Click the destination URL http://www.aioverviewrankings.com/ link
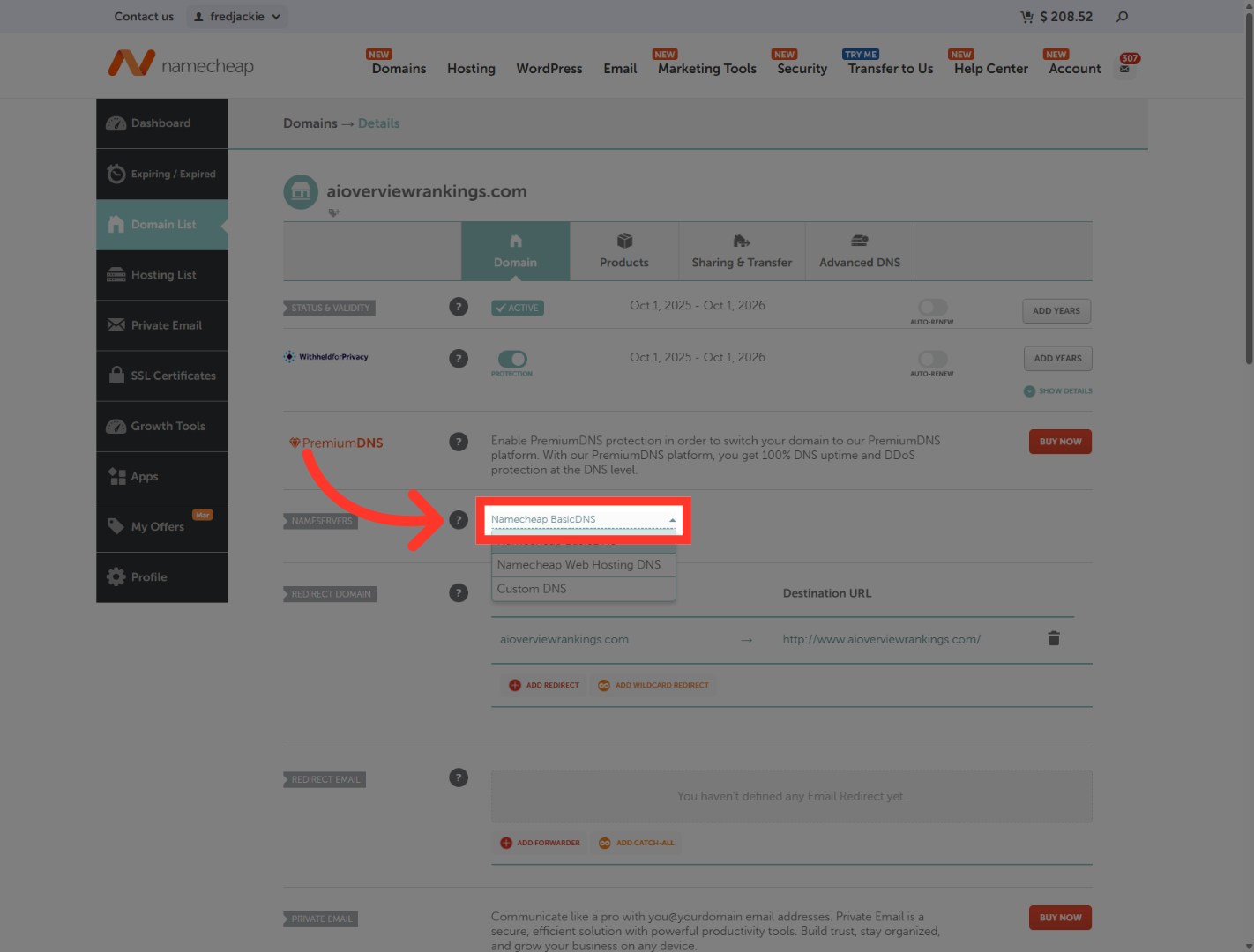Screen dimensions: 1254x952 pyautogui.click(x=881, y=638)
